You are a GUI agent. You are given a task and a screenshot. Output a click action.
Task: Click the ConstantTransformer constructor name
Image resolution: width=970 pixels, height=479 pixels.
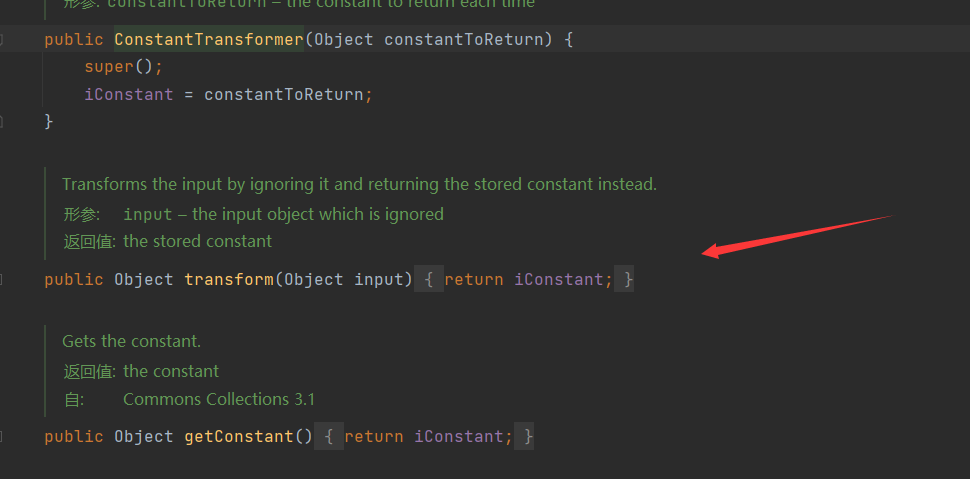pyautogui.click(x=208, y=40)
